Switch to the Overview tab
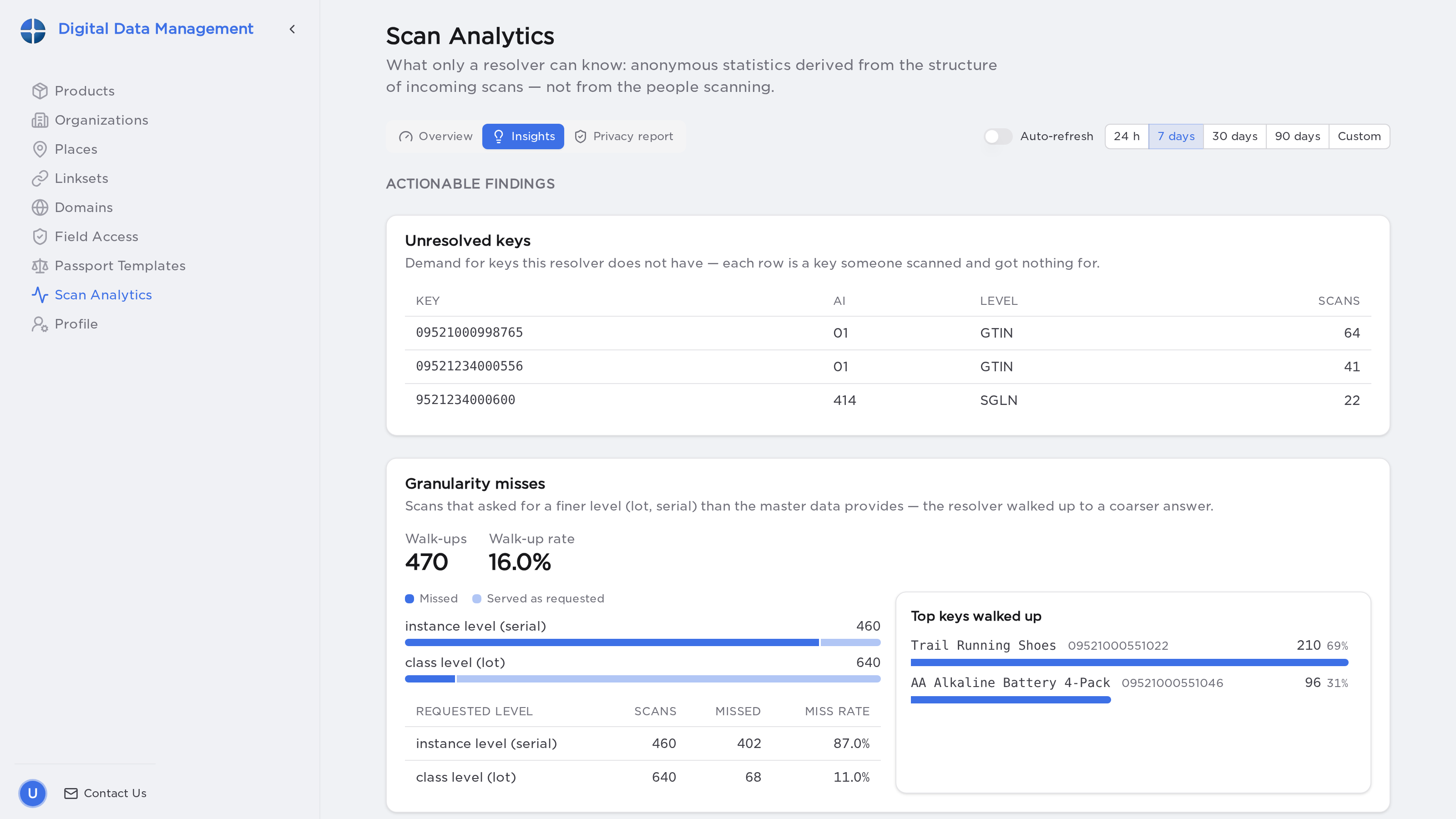 pyautogui.click(x=436, y=136)
